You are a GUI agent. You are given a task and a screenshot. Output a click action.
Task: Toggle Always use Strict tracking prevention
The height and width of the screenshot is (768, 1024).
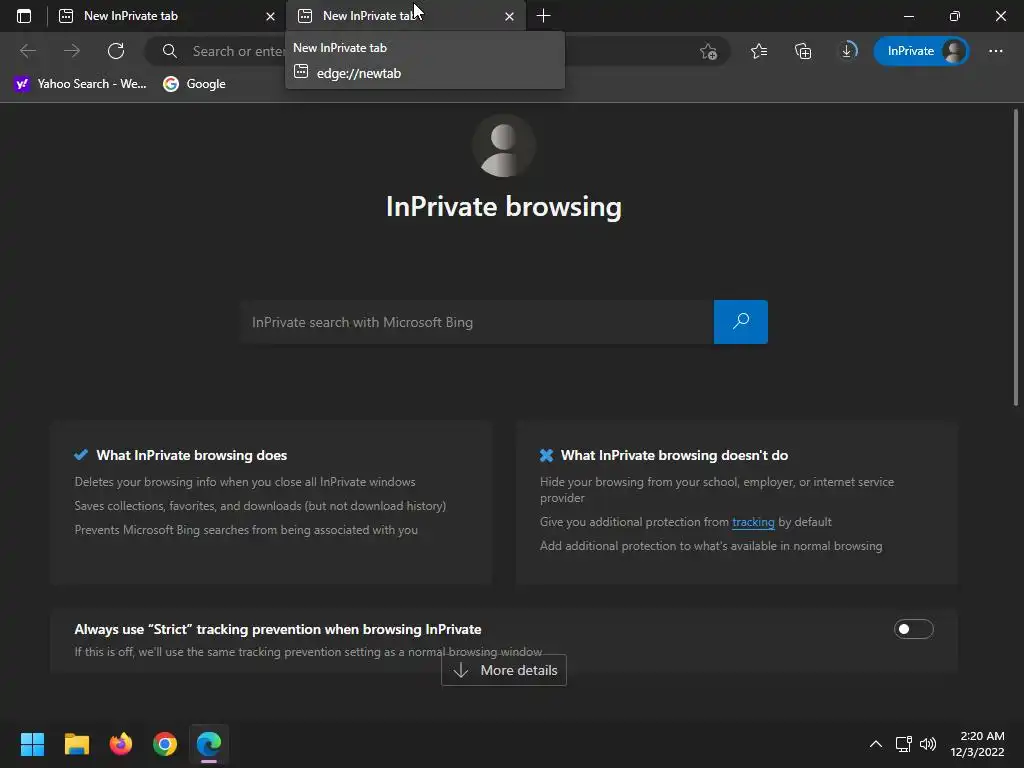tap(914, 629)
